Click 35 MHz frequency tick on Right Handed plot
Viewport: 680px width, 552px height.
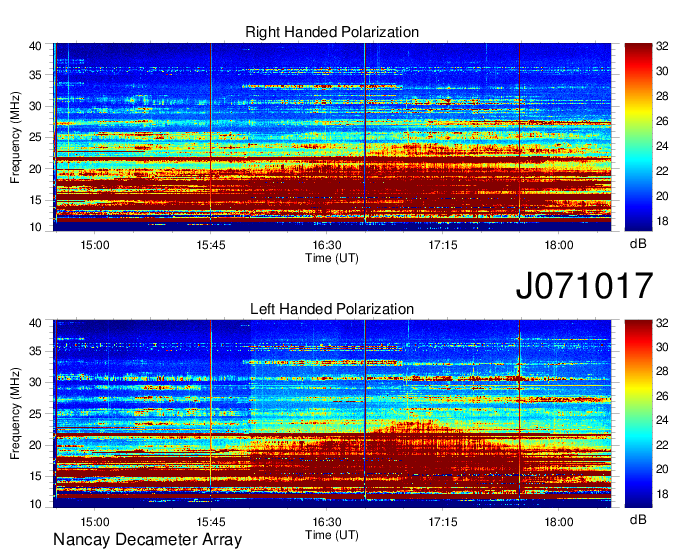(x=35, y=75)
